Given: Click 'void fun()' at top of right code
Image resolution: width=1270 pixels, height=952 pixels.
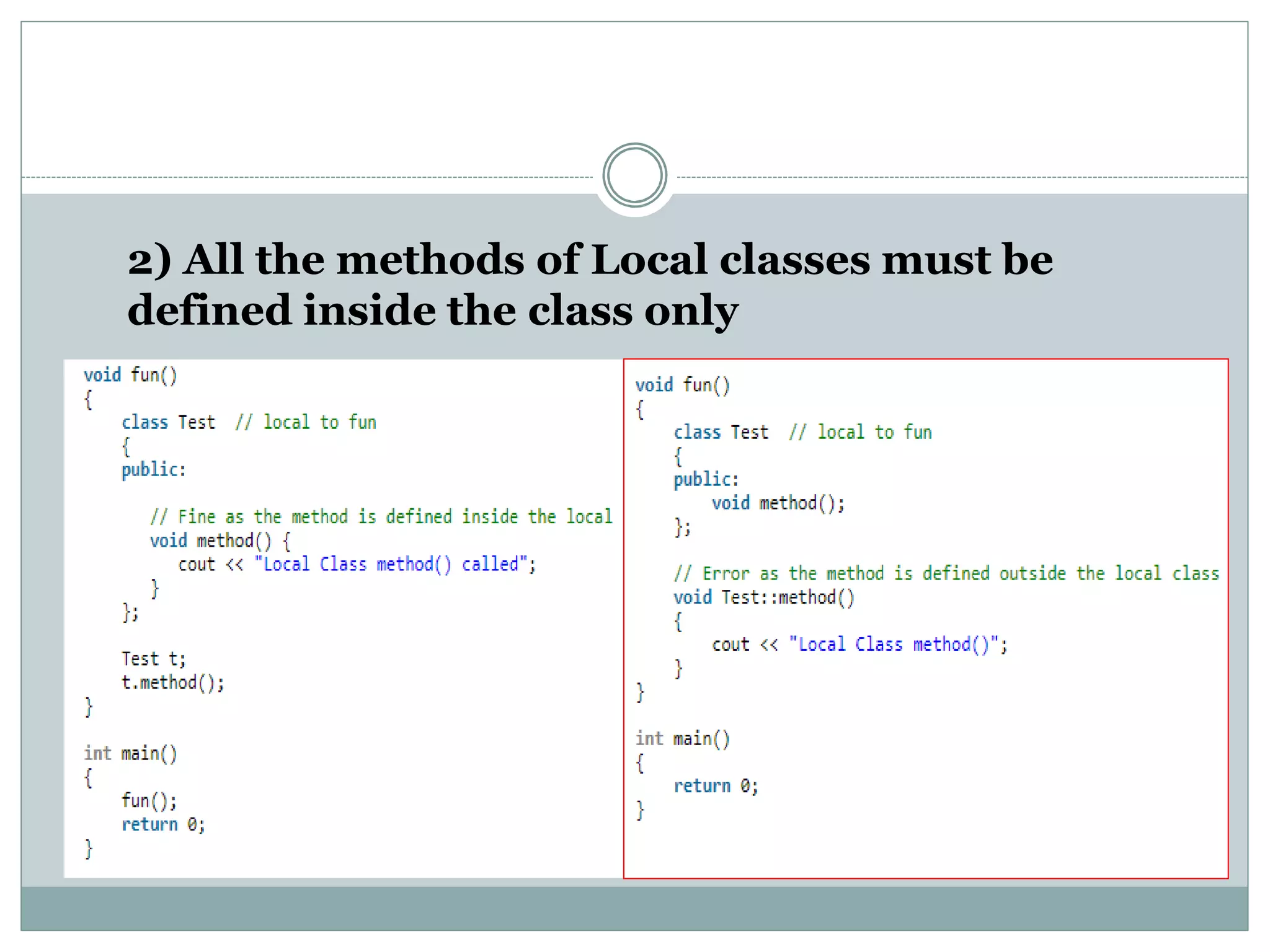Looking at the screenshot, I should pos(683,385).
